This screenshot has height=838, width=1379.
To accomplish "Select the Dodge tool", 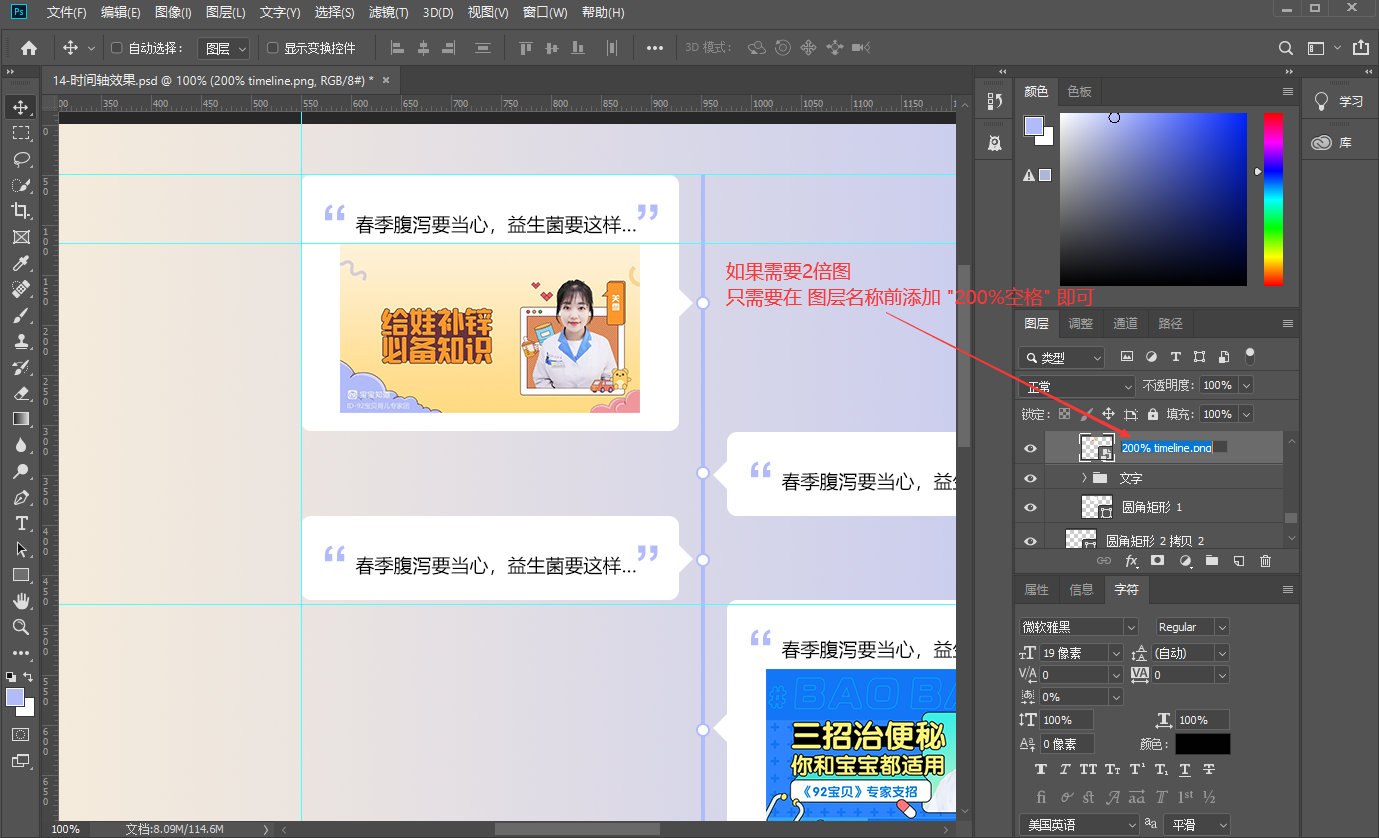I will (20, 471).
